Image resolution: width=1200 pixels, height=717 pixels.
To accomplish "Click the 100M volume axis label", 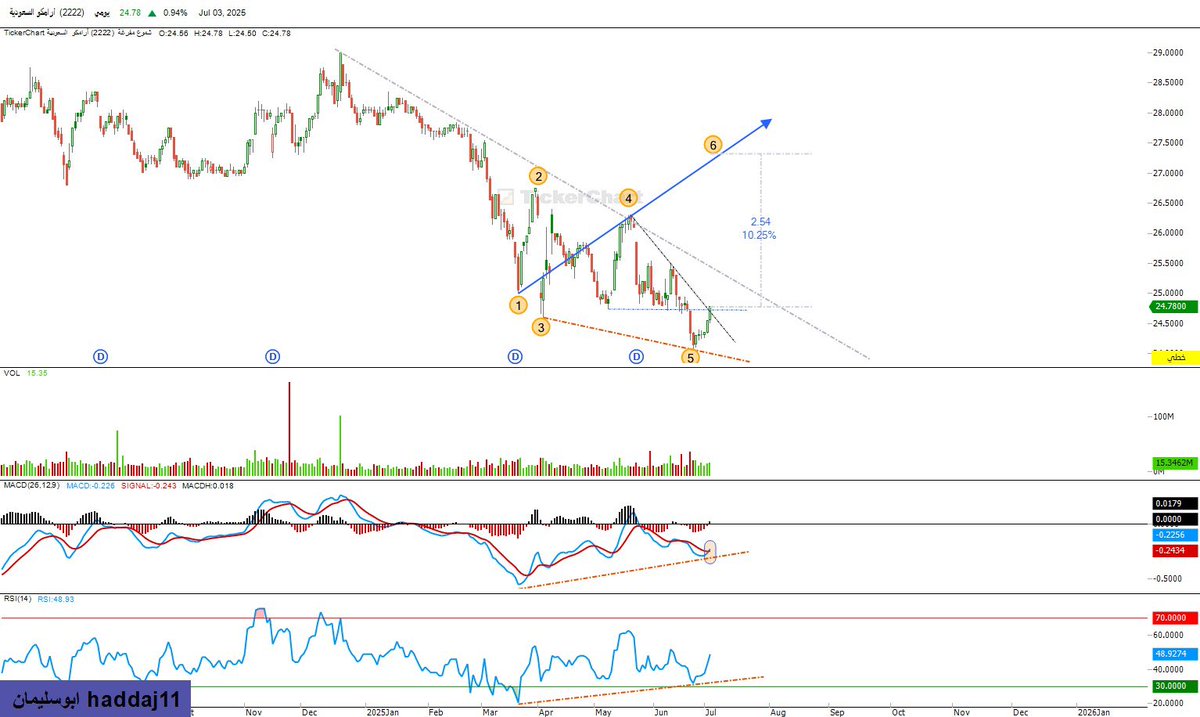I will coord(1164,415).
